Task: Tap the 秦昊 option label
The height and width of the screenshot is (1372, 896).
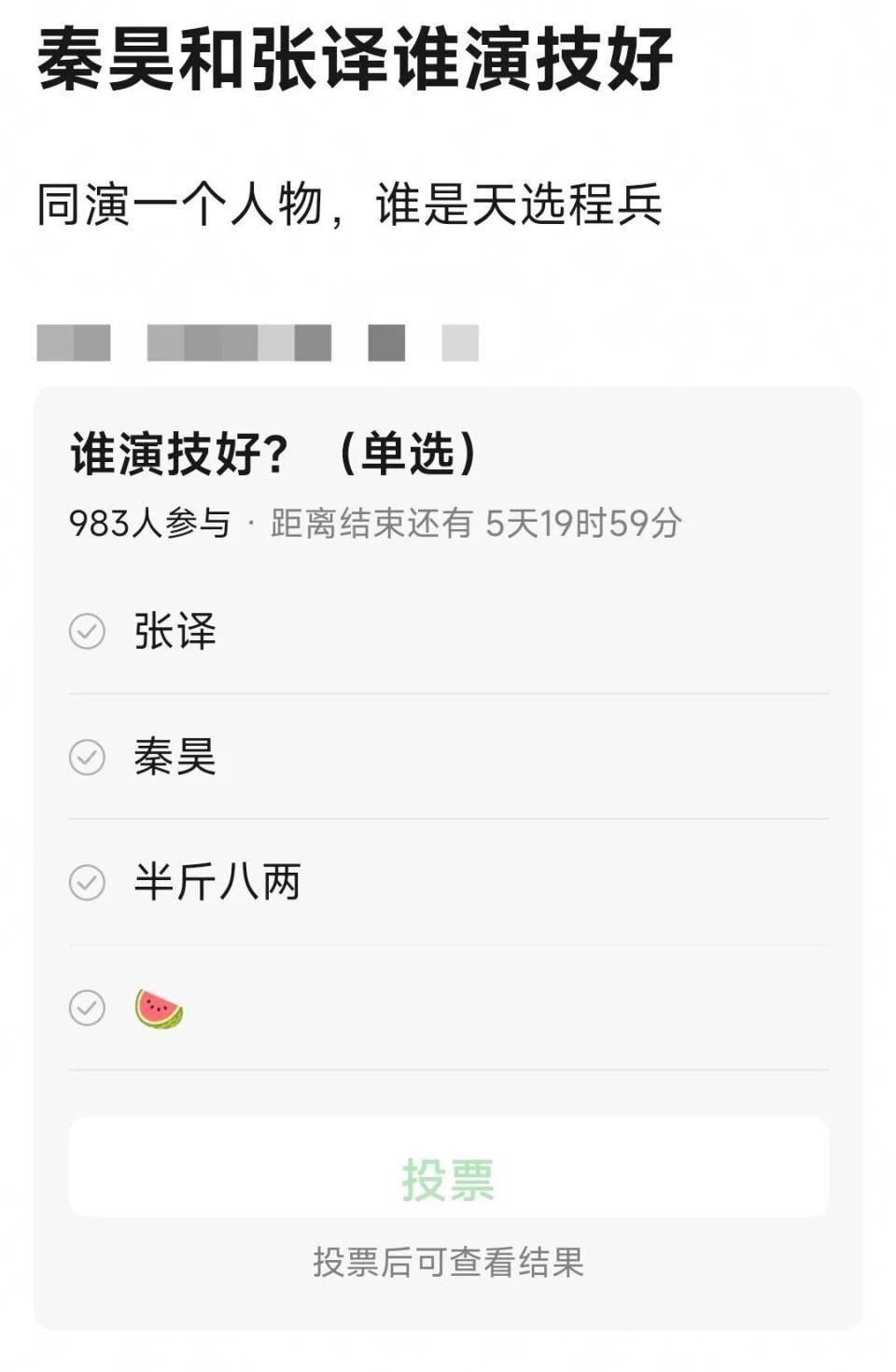Action: tap(175, 757)
